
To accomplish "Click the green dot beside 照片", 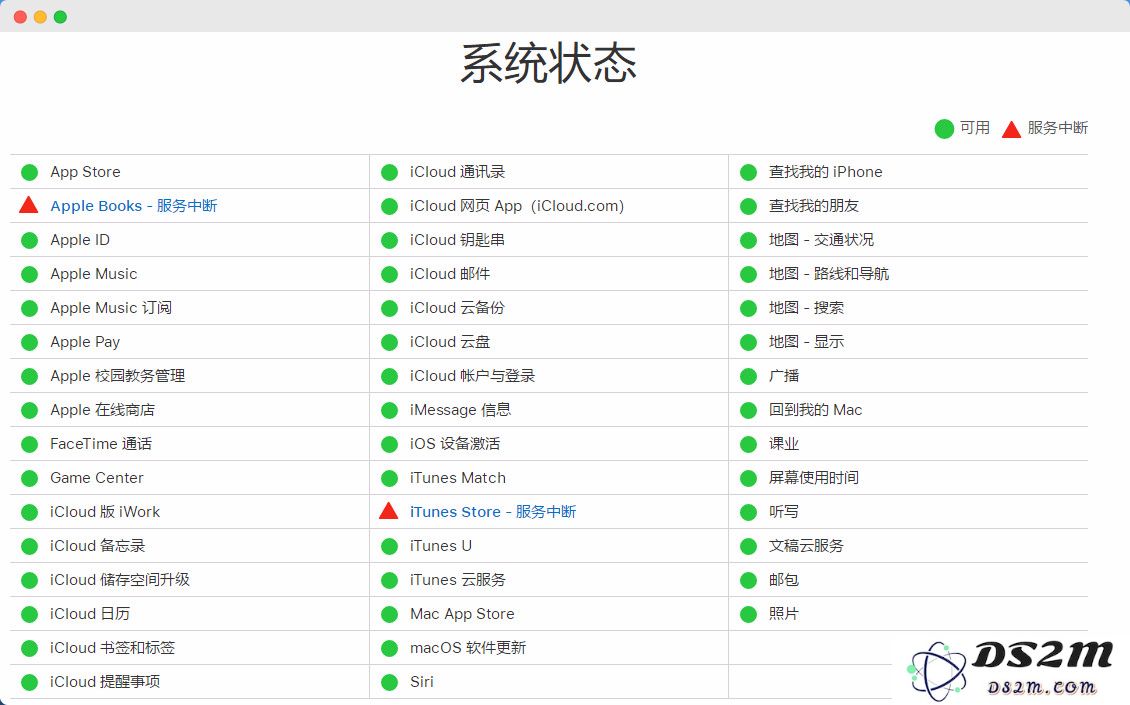I will [x=749, y=614].
